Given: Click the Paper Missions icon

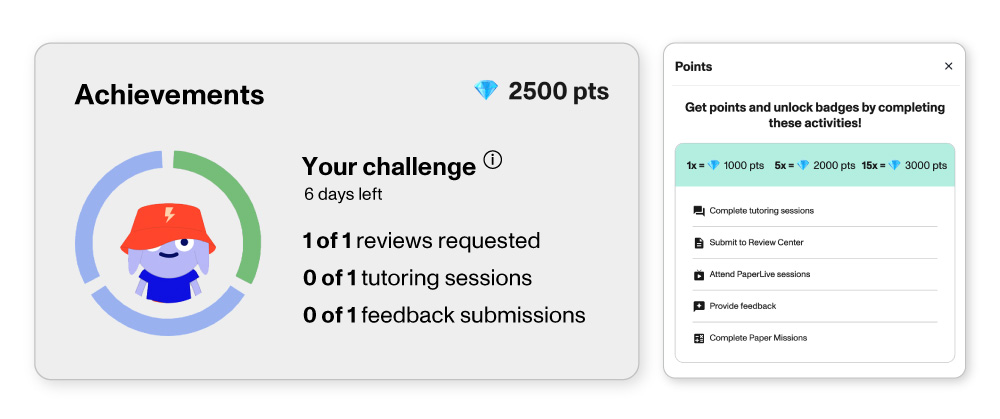Looking at the screenshot, I should coord(699,338).
